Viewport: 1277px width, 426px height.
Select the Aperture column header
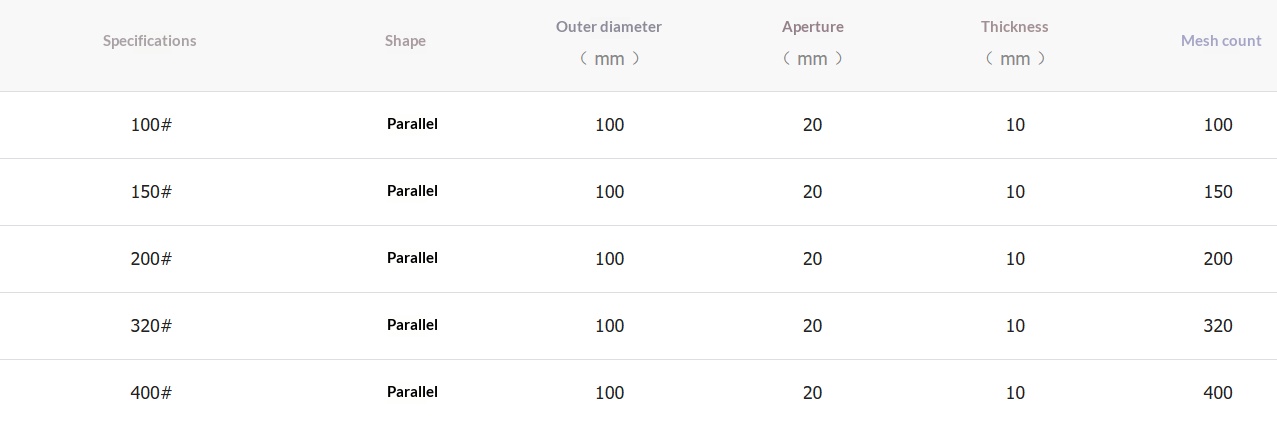[812, 27]
